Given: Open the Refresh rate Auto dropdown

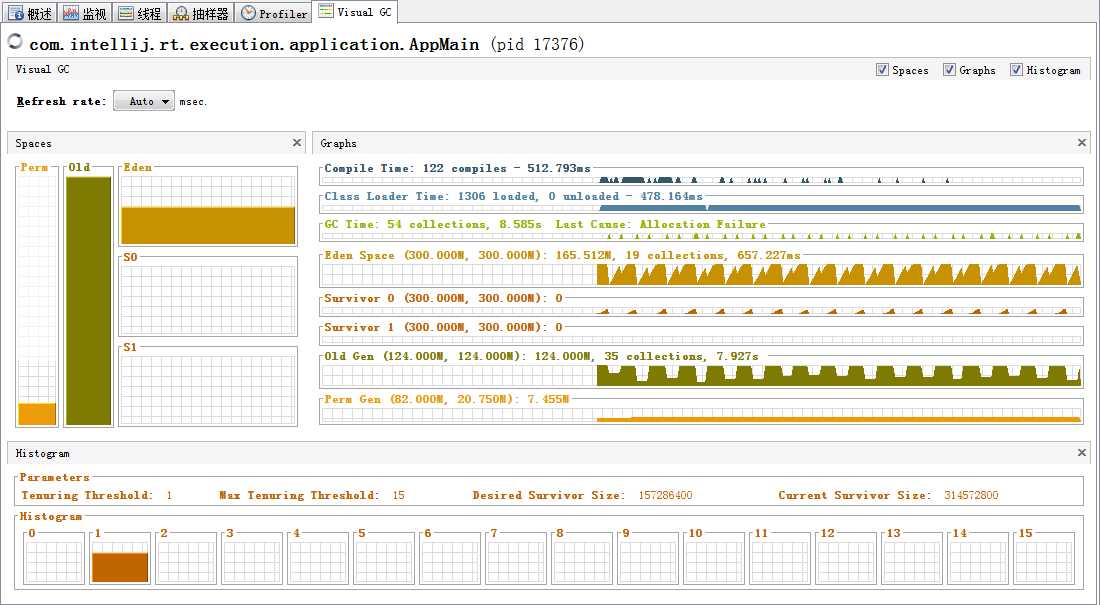Looking at the screenshot, I should click(144, 101).
